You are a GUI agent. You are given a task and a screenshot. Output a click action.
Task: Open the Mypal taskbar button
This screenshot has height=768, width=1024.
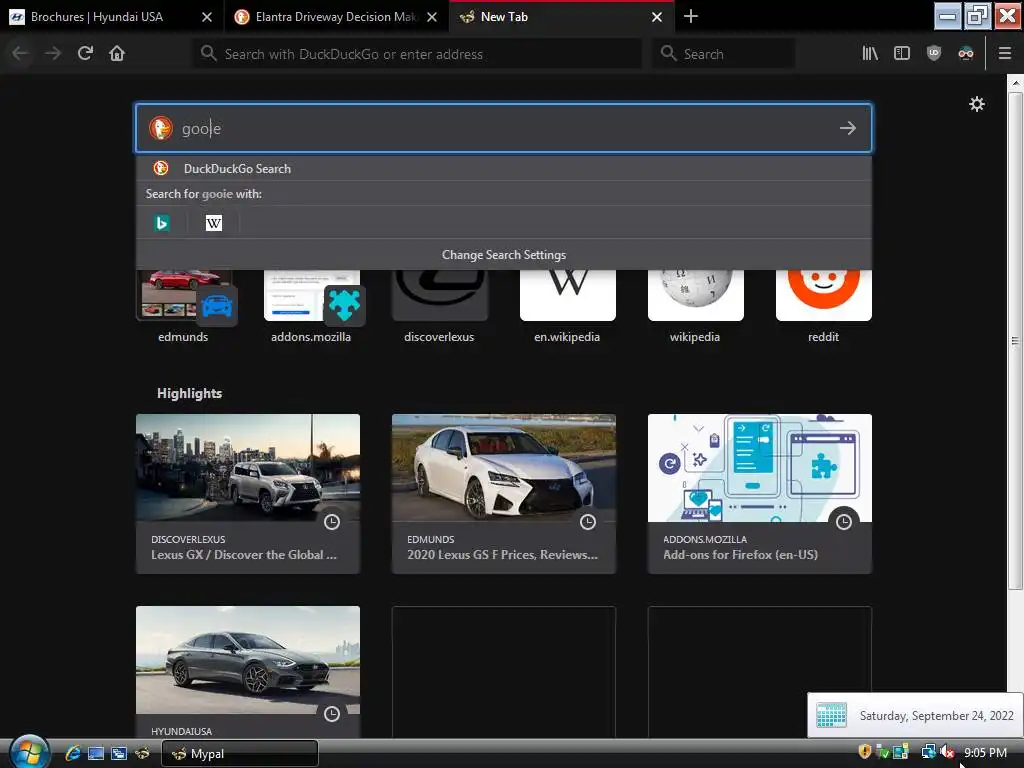240,754
